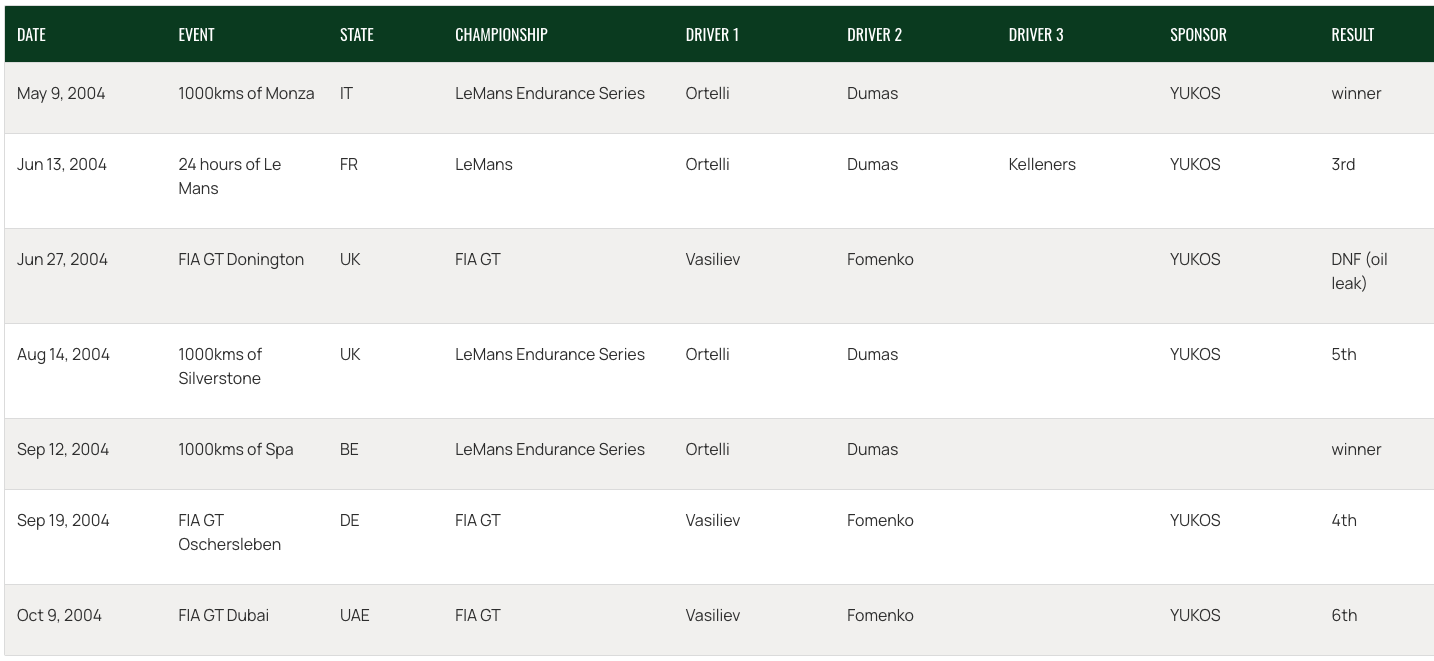This screenshot has width=1434, height=661.
Task: Click the FIA GT Oschersleben event
Action: (x=230, y=532)
